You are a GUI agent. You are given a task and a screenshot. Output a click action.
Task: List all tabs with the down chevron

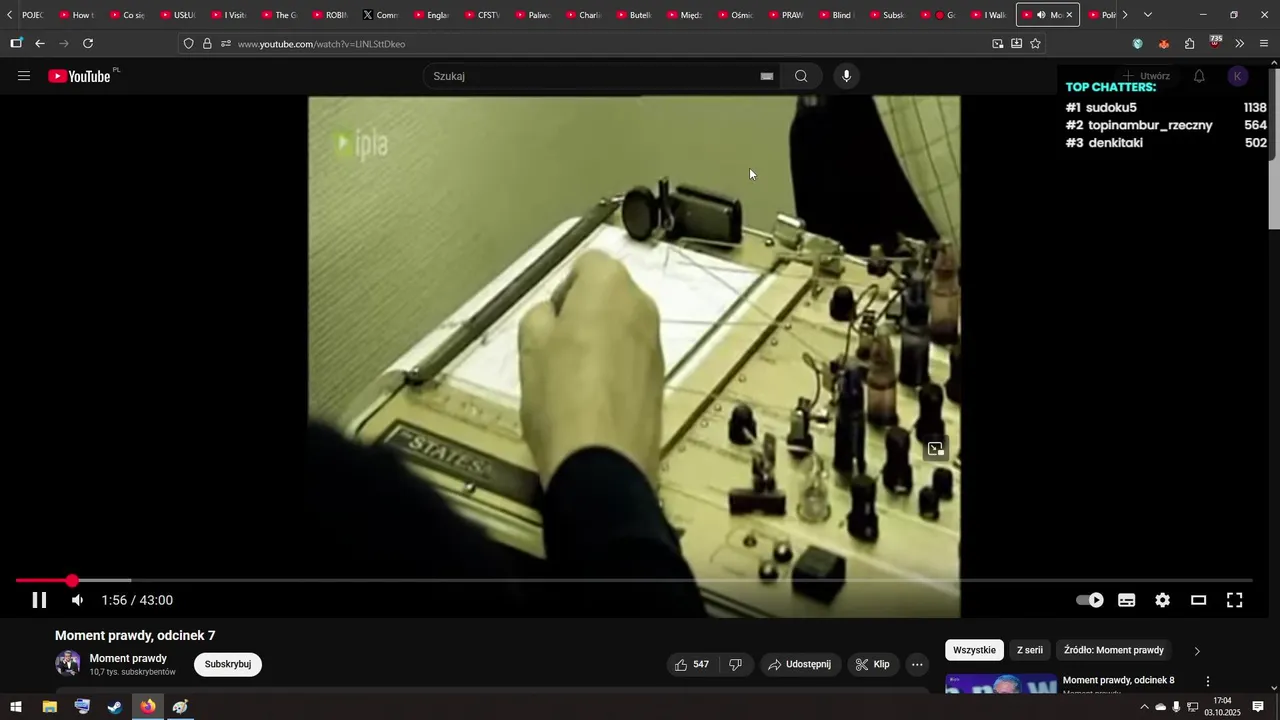click(x=1147, y=15)
